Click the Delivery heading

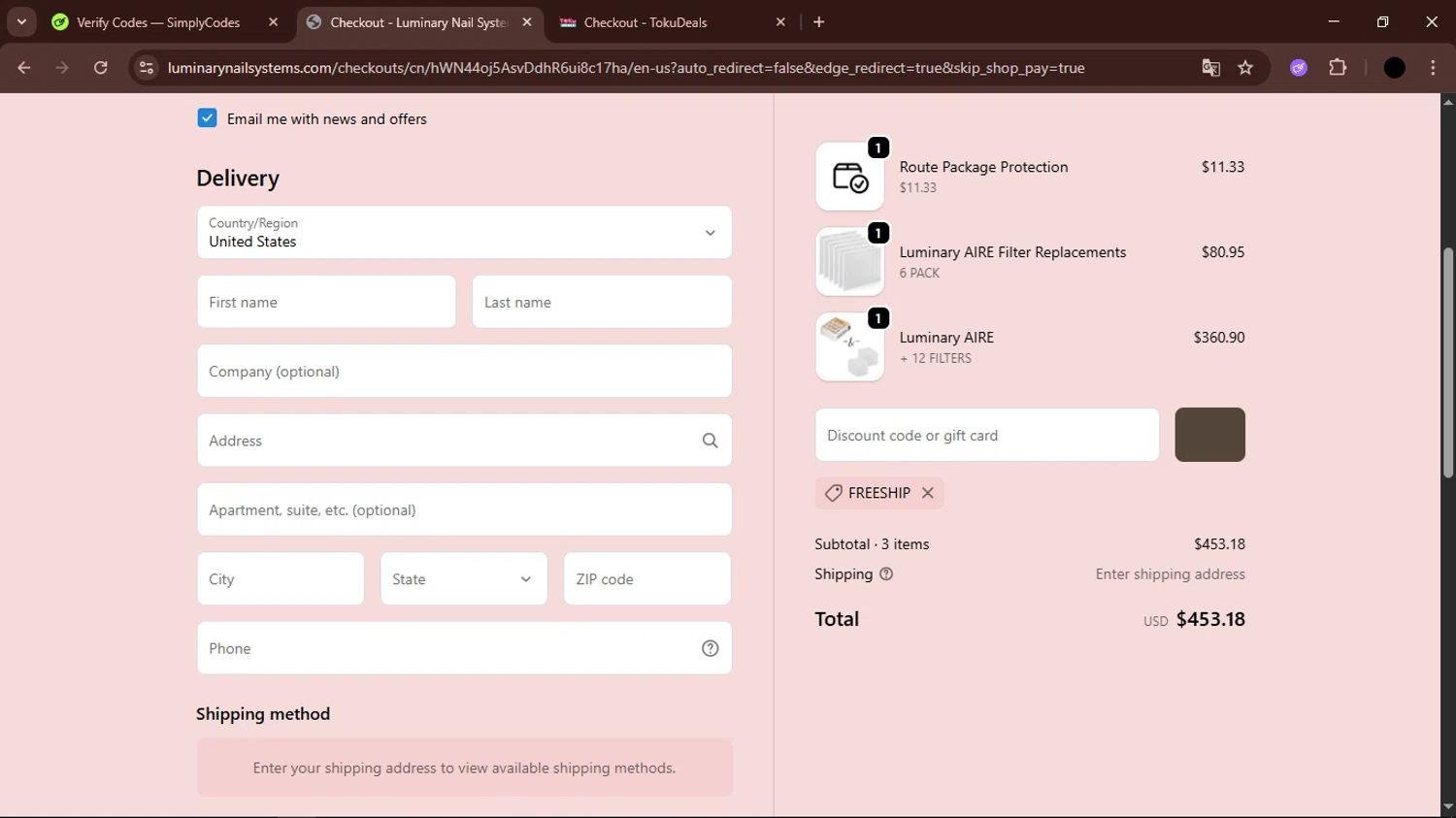238,179
